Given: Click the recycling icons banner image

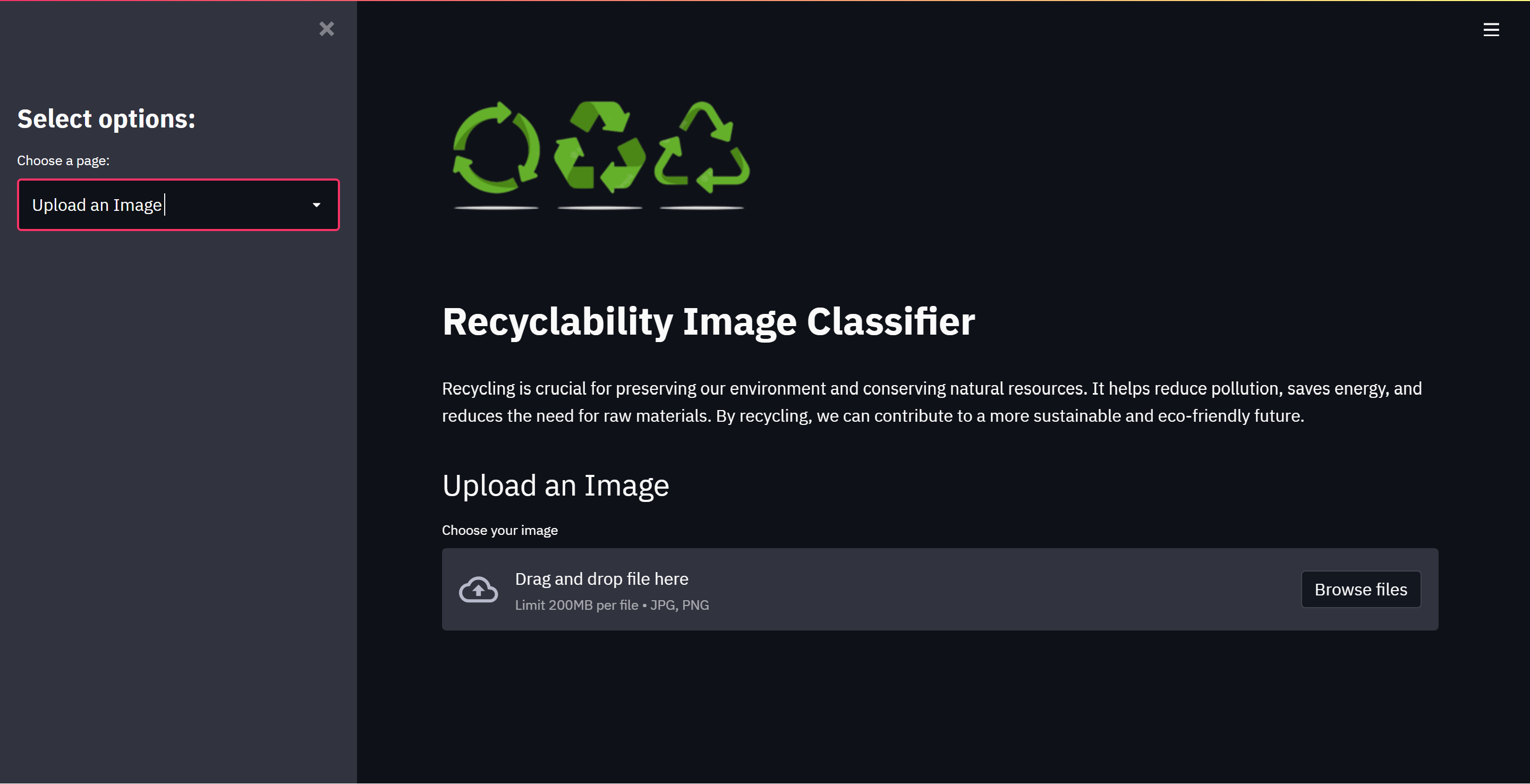Looking at the screenshot, I should [601, 155].
